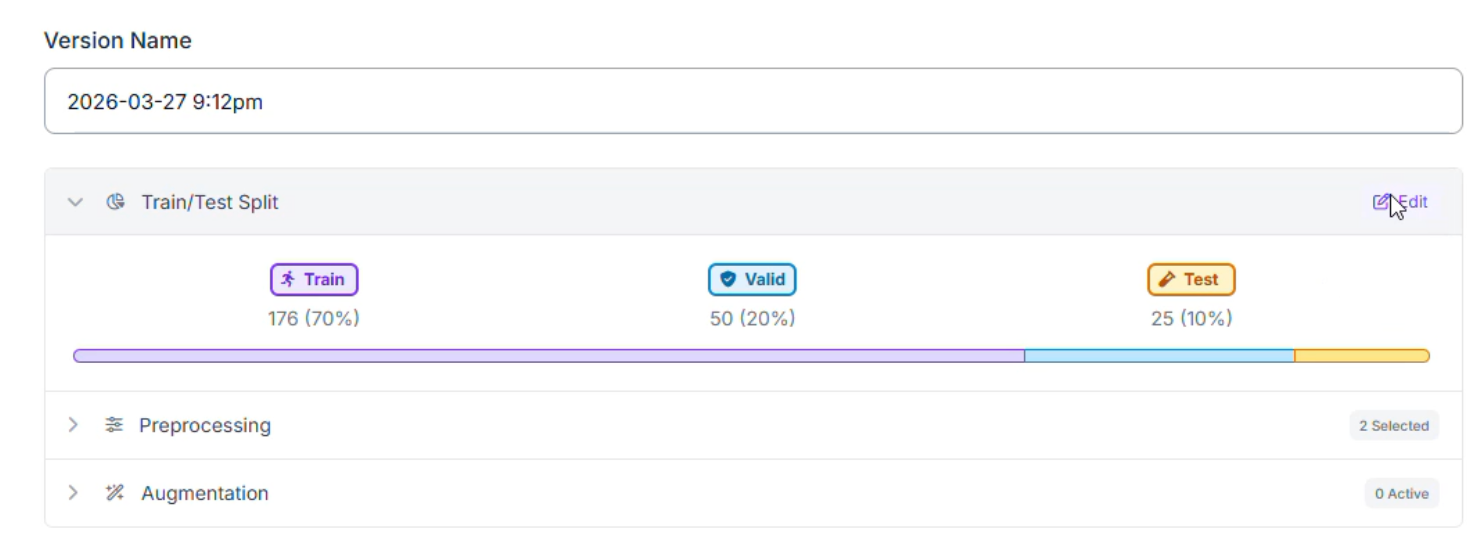Click the purple Train segment of split bar
Image resolution: width=1484 pixels, height=546 pixels.
tap(548, 356)
